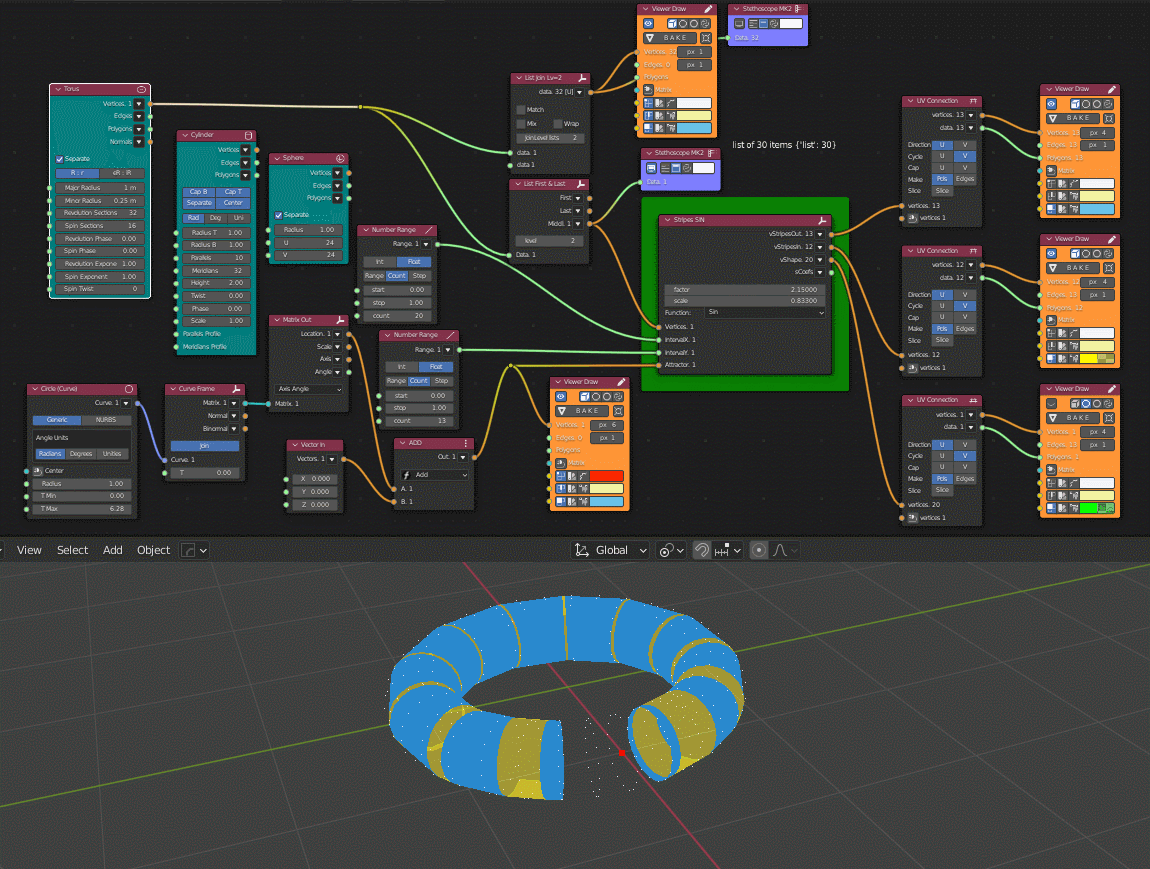Click header icon of UV Connection with vertices 13

point(973,100)
